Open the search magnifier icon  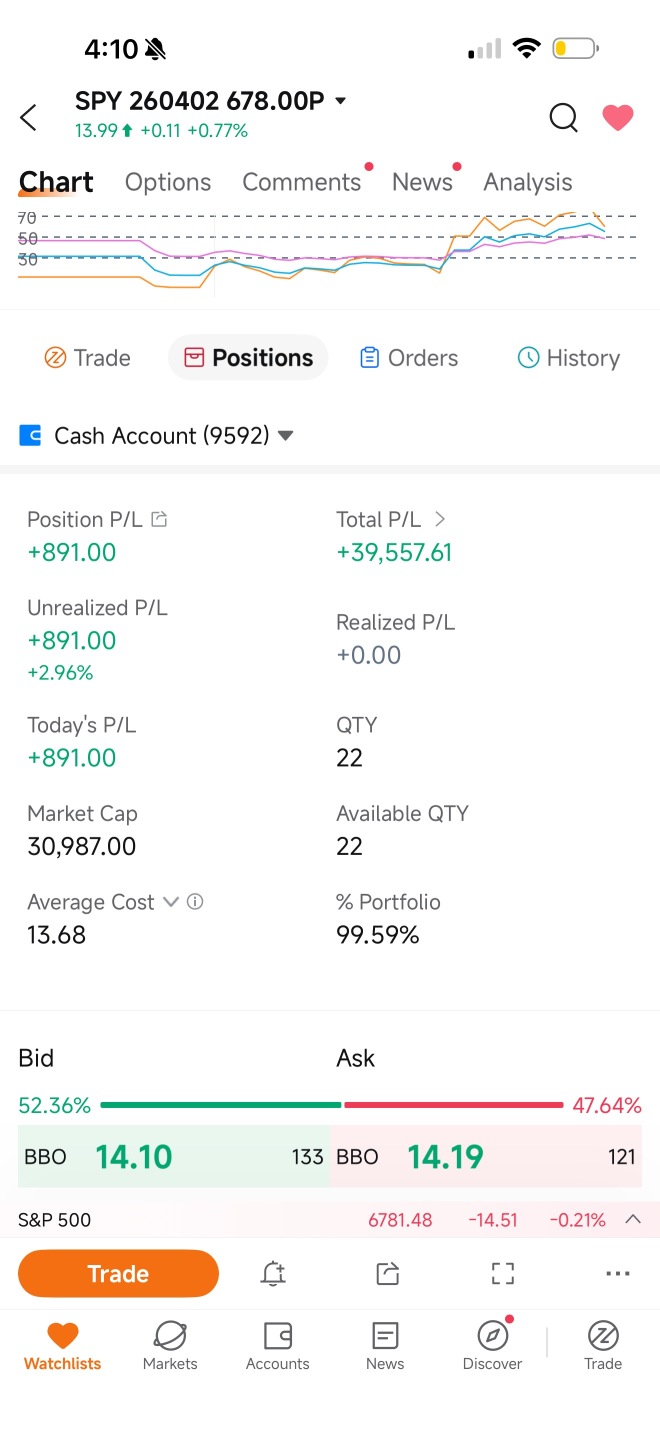[x=563, y=118]
